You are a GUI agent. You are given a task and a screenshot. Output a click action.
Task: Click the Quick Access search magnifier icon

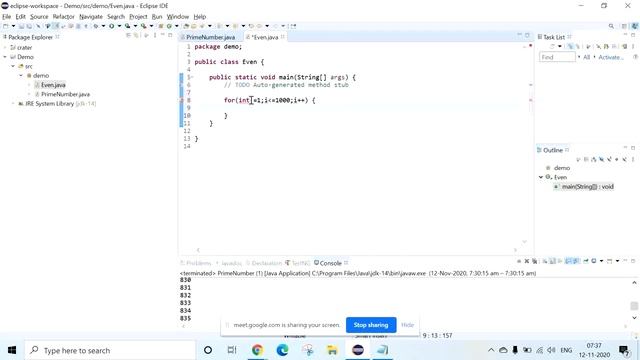tap(611, 26)
